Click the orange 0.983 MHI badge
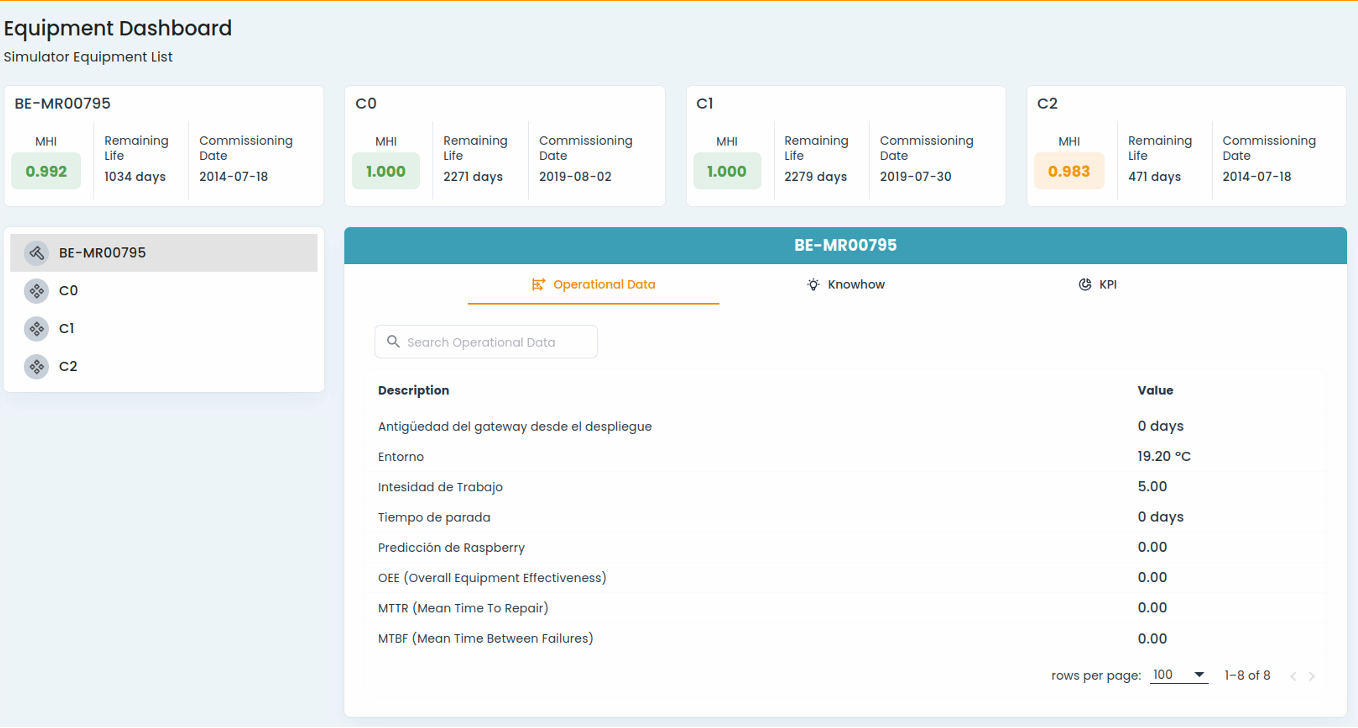1358x728 pixels. coord(1069,171)
